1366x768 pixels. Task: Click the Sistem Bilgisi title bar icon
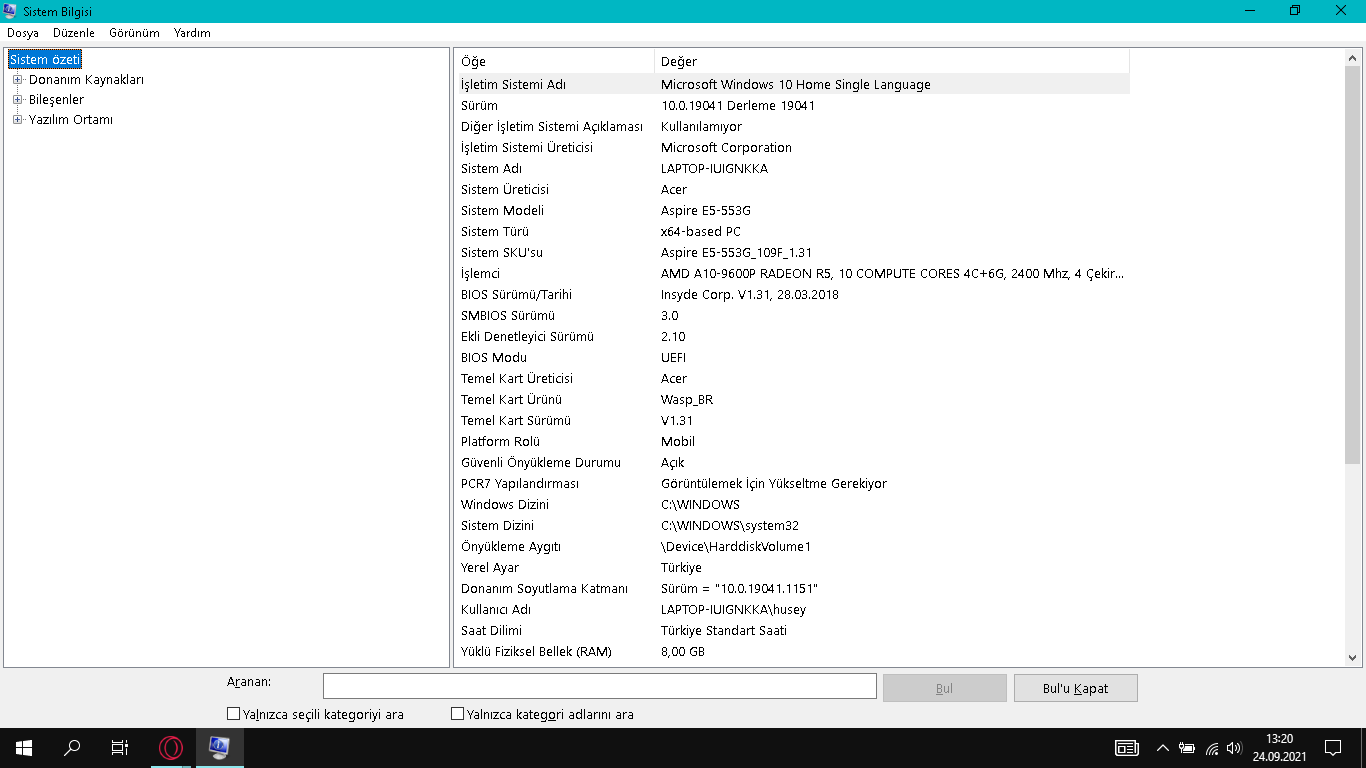(x=11, y=11)
